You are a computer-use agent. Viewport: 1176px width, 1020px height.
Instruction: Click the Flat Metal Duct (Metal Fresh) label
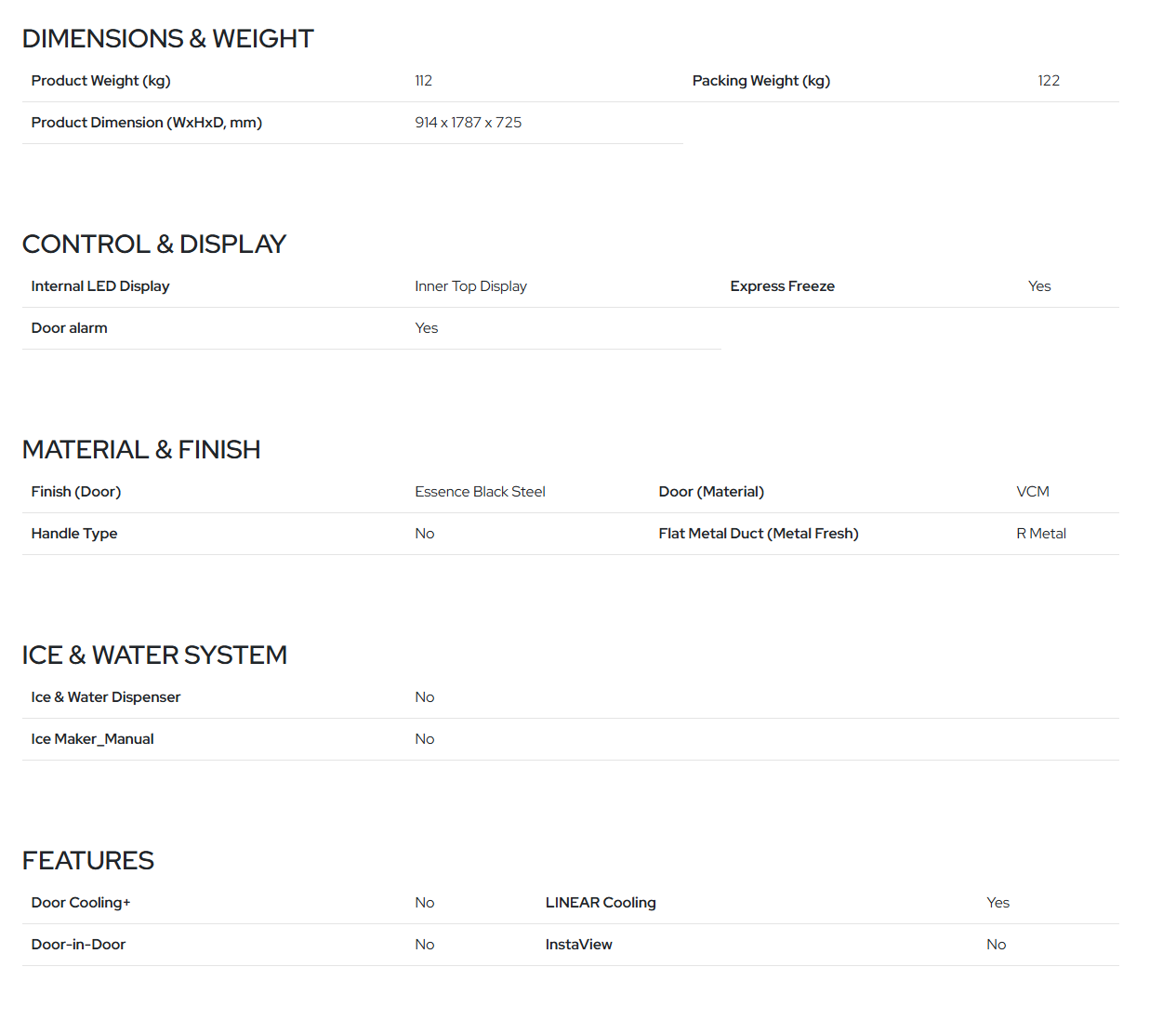pos(758,534)
